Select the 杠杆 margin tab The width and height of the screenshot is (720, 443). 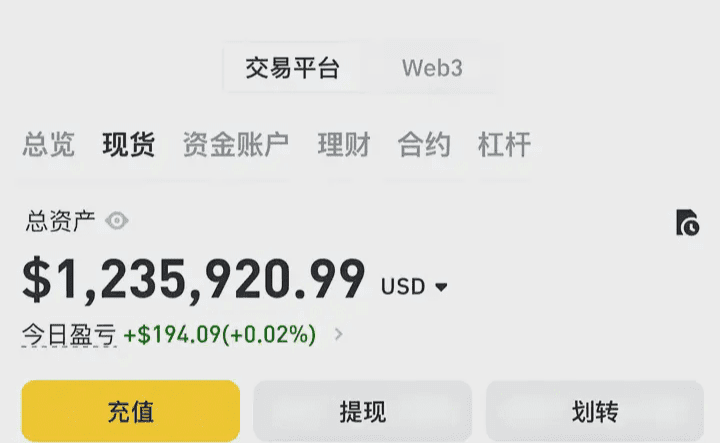[x=504, y=145]
